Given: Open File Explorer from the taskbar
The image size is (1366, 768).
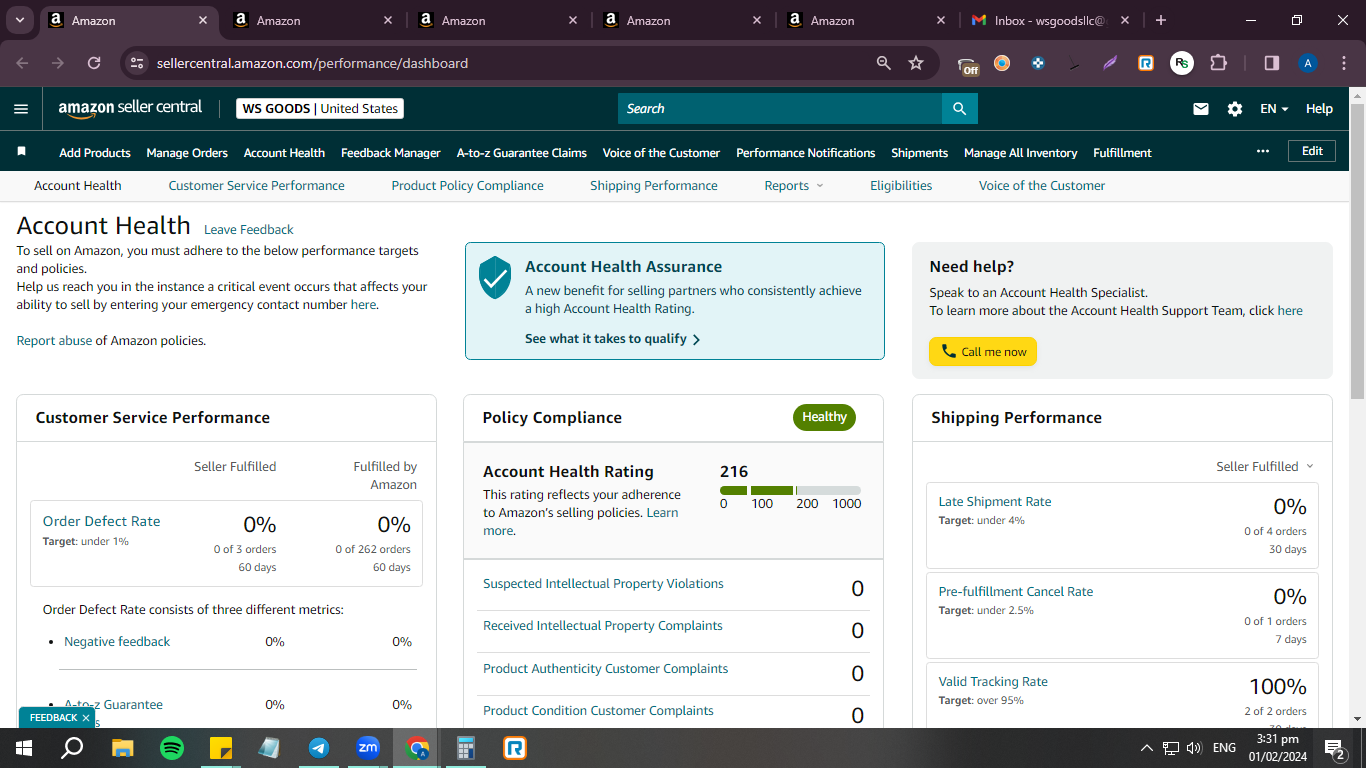Looking at the screenshot, I should click(x=122, y=747).
